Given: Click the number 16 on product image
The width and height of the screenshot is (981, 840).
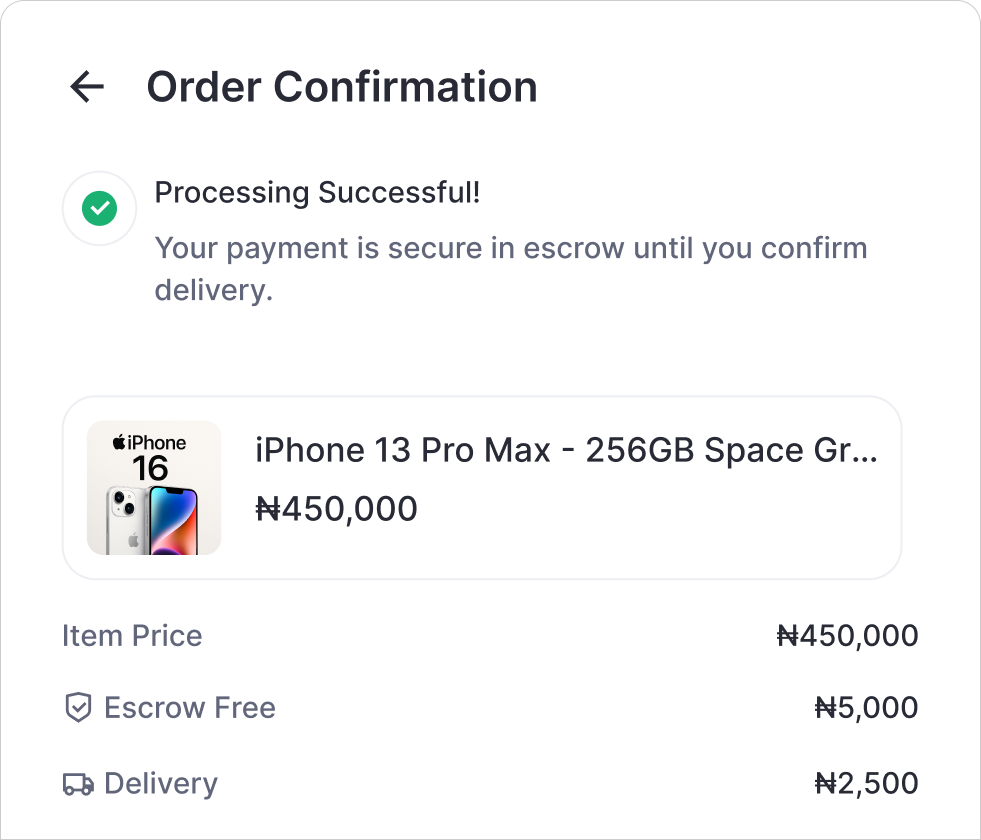Looking at the screenshot, I should click(x=151, y=468).
